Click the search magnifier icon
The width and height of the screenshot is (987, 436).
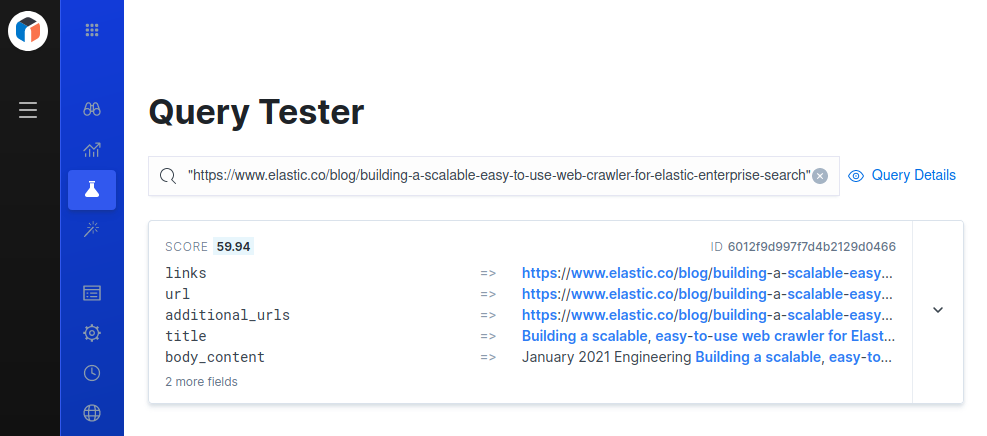[168, 176]
